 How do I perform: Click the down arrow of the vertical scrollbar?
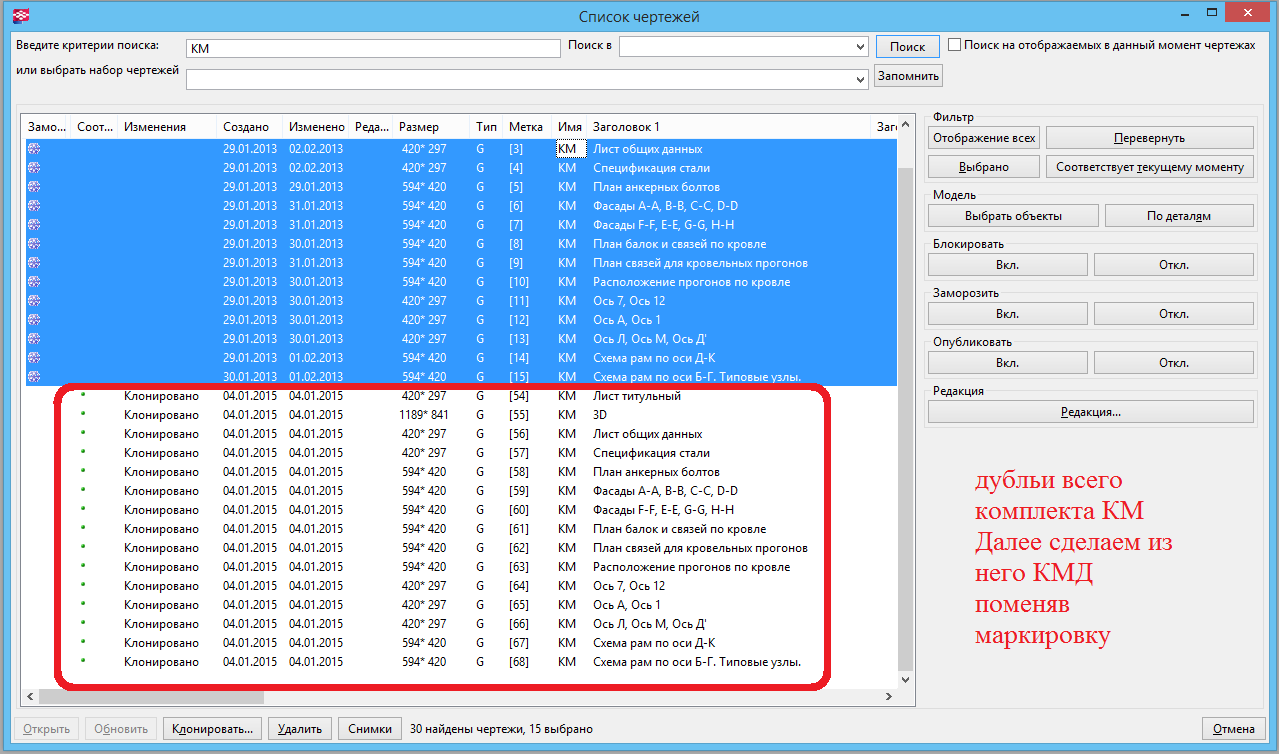(x=906, y=680)
